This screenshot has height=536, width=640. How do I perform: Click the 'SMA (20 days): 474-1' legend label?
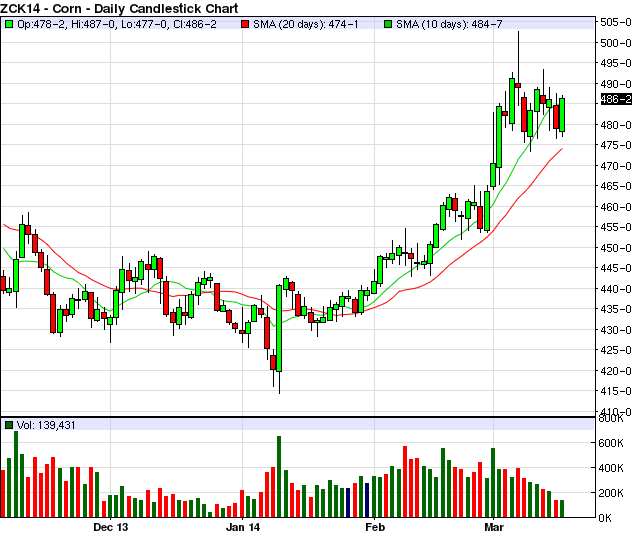tap(305, 24)
